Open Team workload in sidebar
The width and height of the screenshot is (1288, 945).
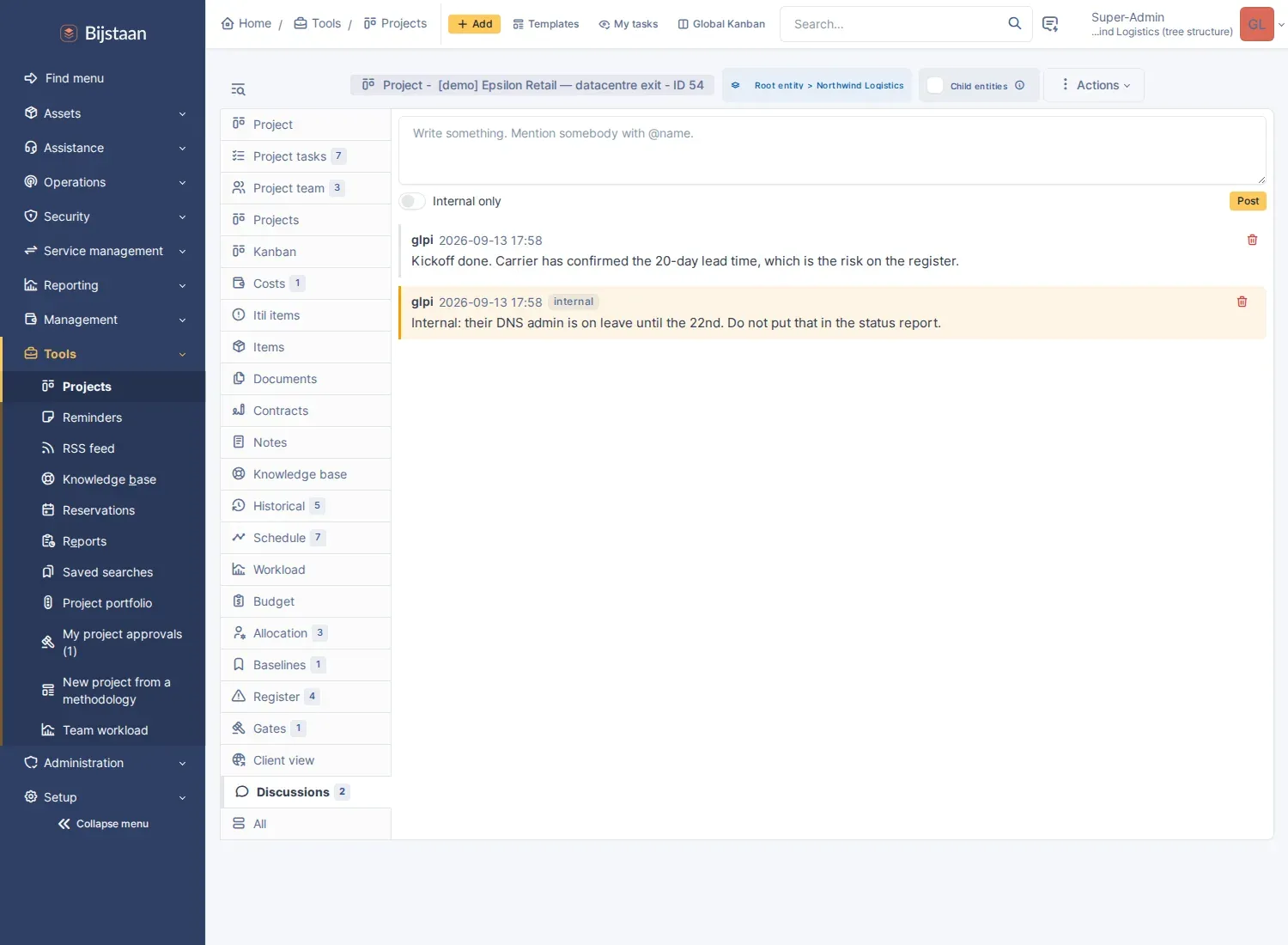coord(104,730)
